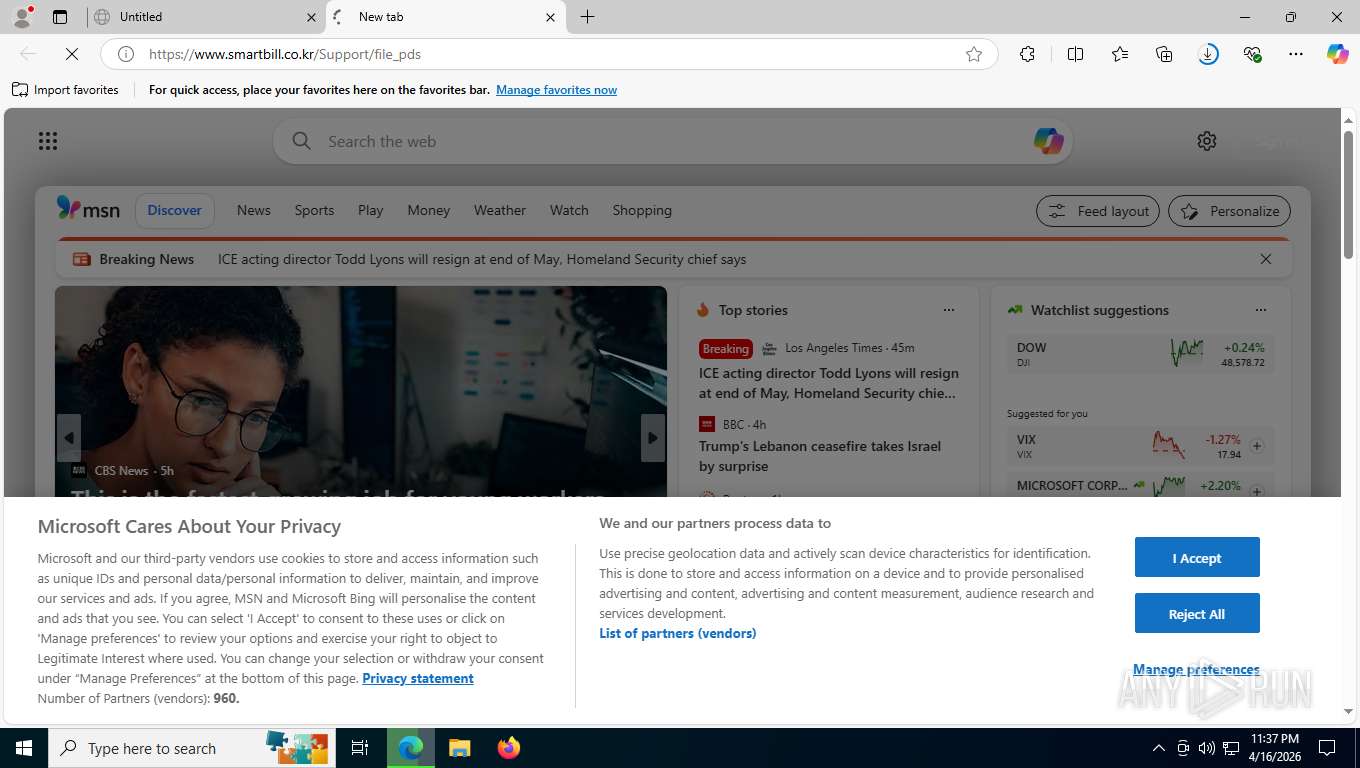Open the tab actions menu icon
Screen dimensions: 1360x768
click(x=60, y=16)
